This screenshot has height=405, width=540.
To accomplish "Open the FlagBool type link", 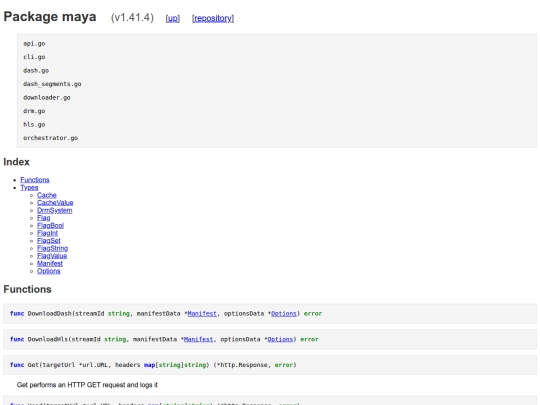I will click(x=50, y=225).
